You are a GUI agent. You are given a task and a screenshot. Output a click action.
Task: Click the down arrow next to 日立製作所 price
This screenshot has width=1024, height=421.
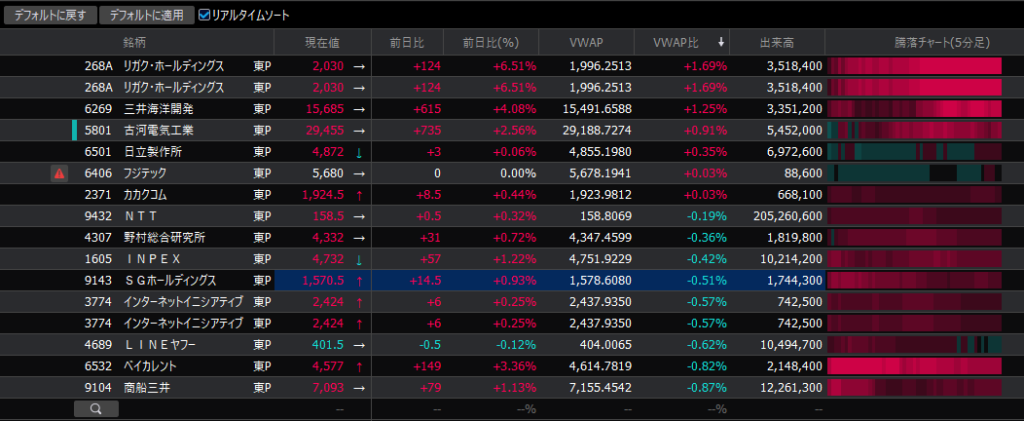359,152
